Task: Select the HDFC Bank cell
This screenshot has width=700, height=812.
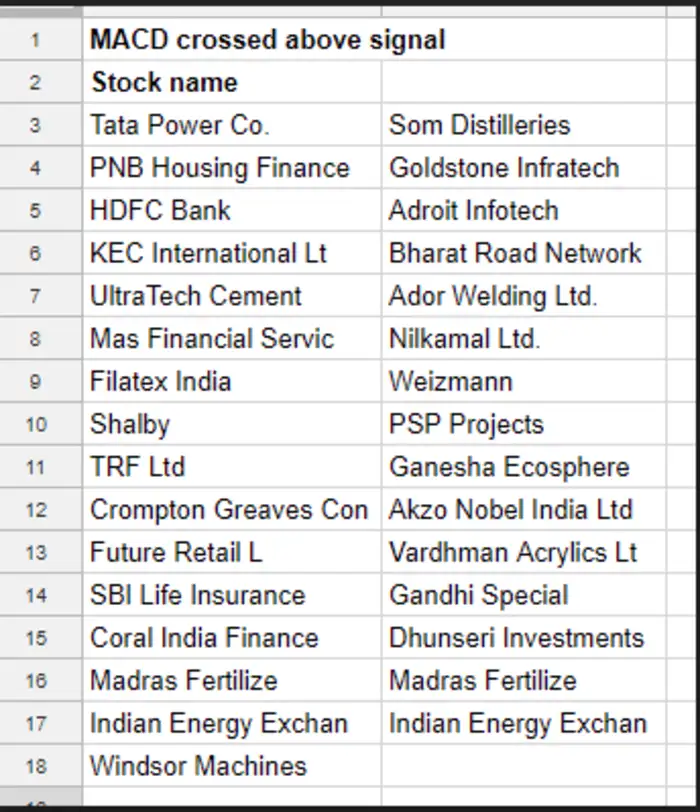Action: pyautogui.click(x=161, y=211)
